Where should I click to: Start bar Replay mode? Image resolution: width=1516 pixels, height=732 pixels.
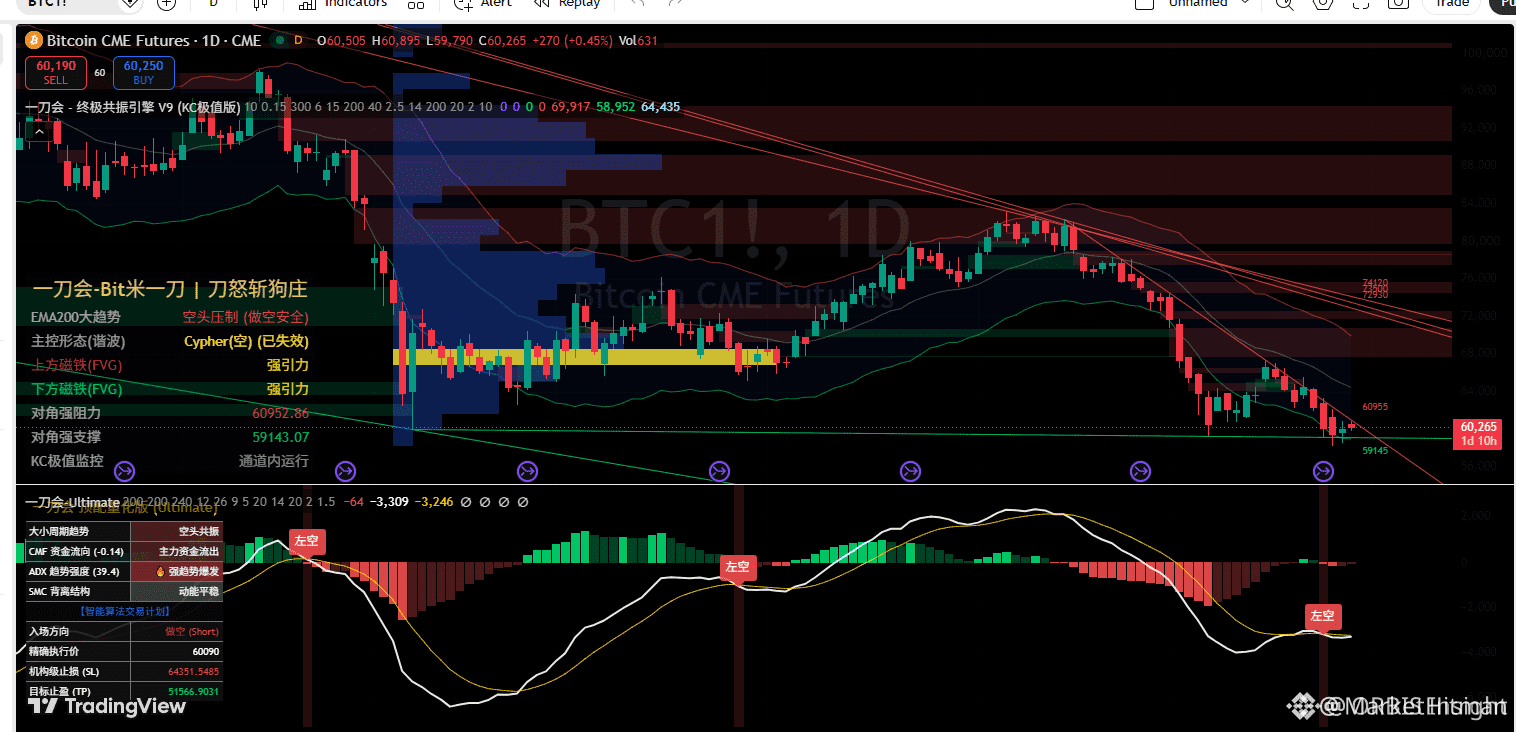(x=567, y=3)
